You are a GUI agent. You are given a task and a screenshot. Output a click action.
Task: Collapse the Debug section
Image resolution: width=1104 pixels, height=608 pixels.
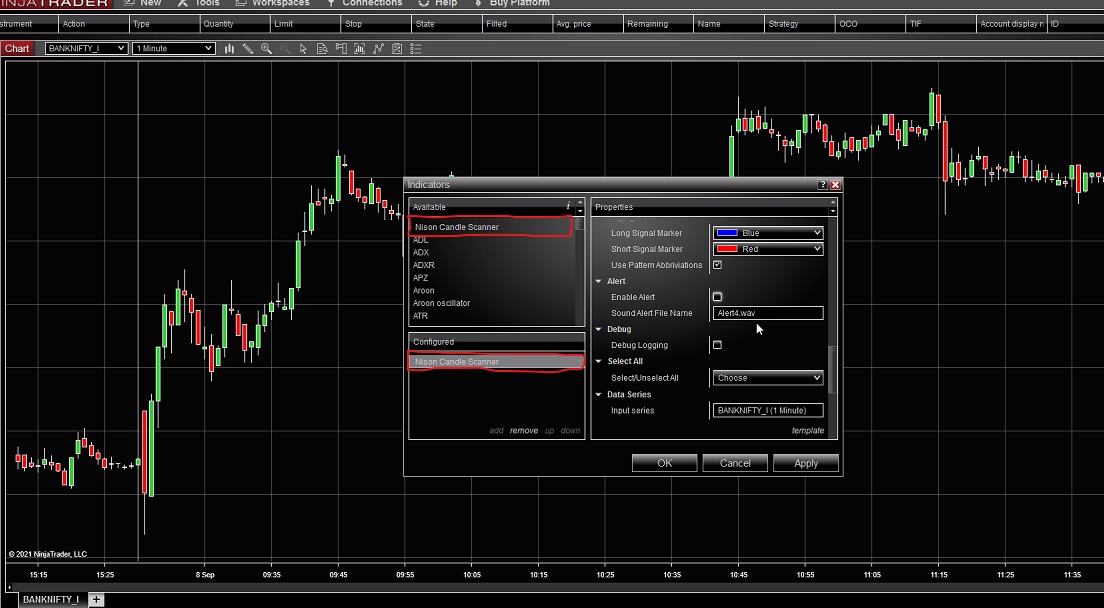(x=599, y=329)
